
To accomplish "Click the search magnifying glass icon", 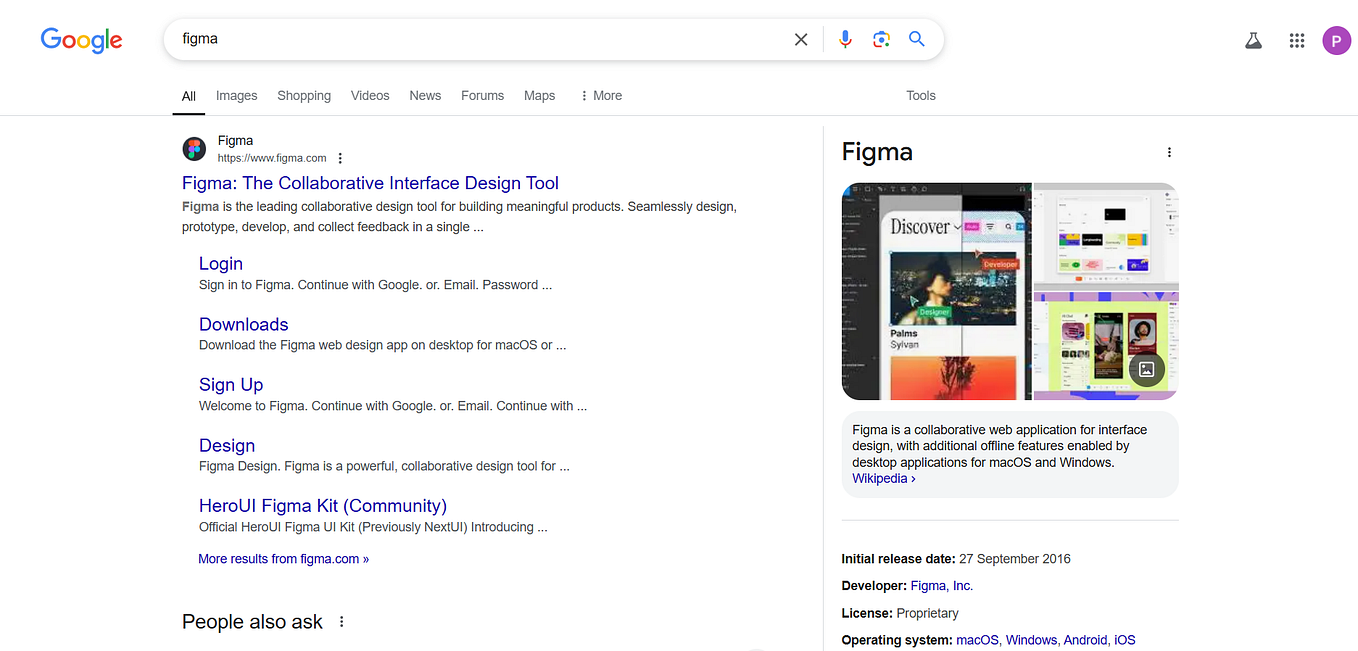I will pyautogui.click(x=916, y=38).
